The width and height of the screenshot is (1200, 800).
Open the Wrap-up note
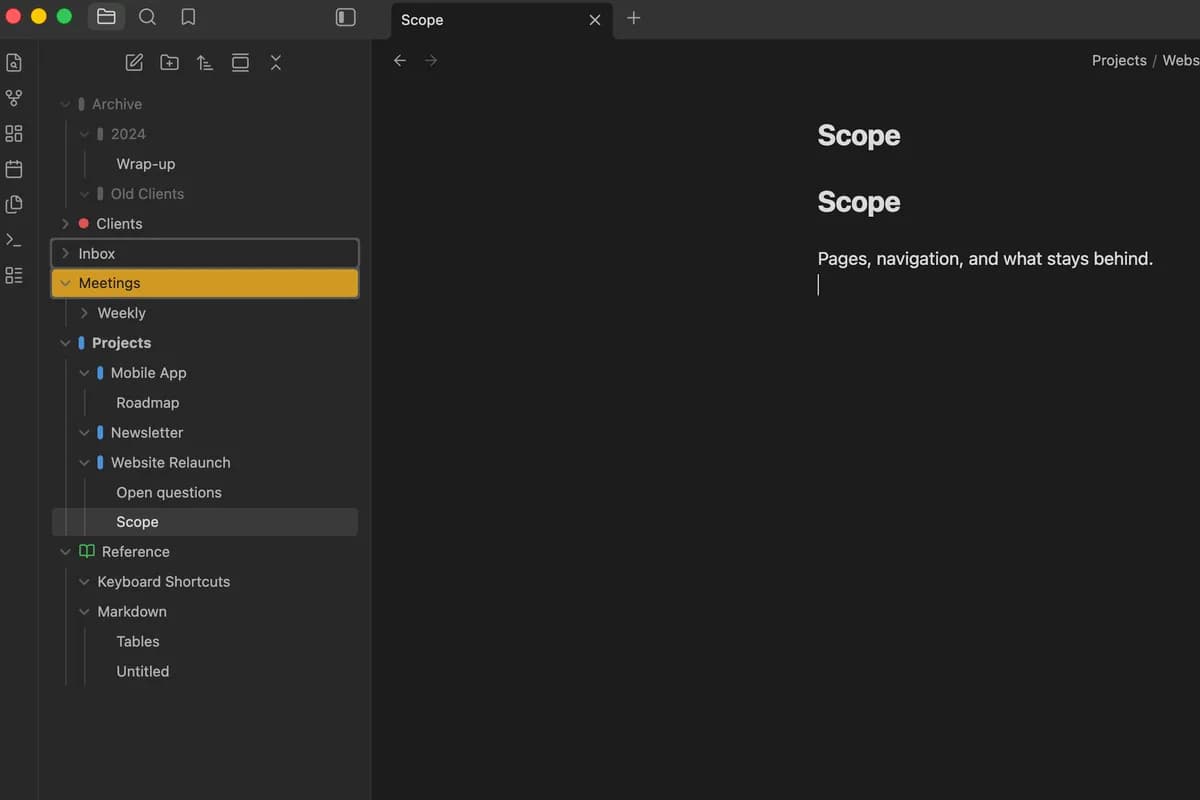tap(146, 164)
